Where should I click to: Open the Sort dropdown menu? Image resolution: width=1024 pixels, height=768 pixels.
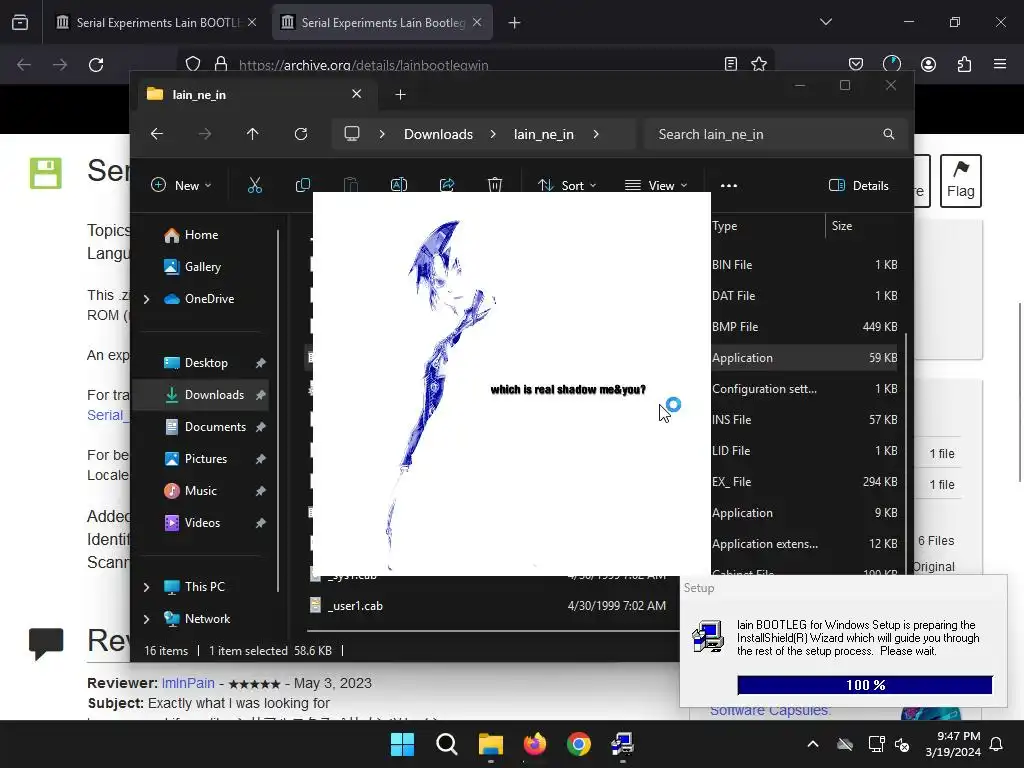pos(567,185)
